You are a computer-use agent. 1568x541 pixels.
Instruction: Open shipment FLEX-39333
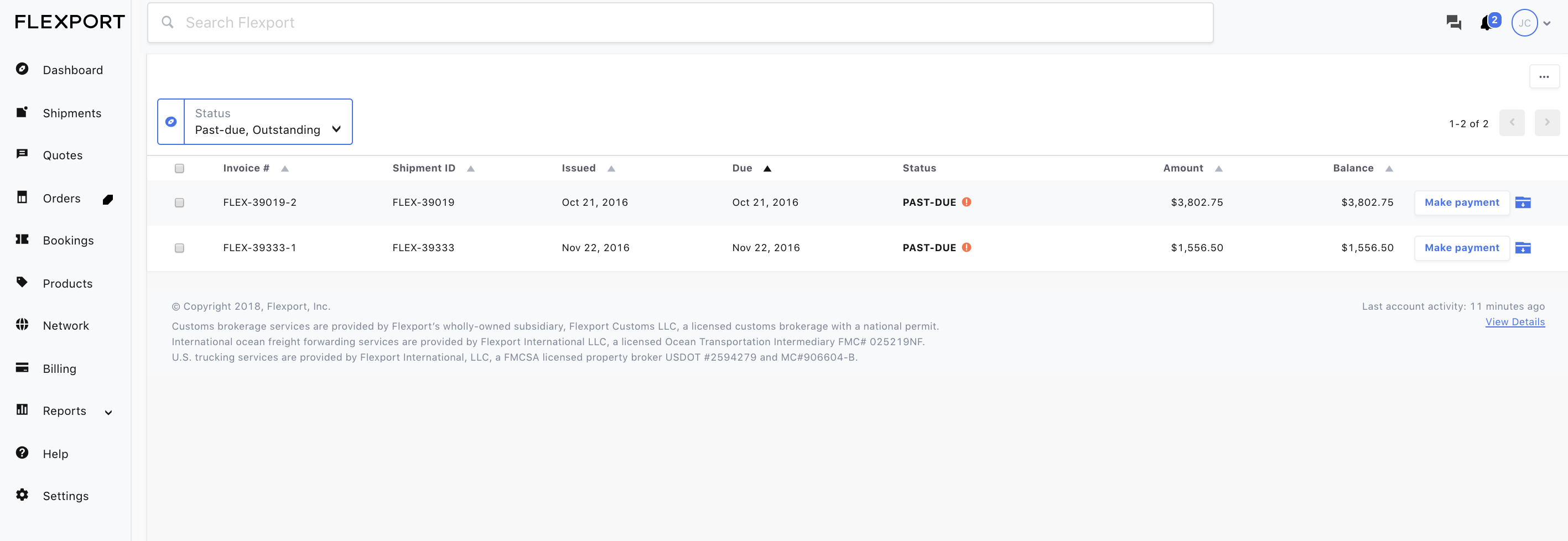click(423, 248)
